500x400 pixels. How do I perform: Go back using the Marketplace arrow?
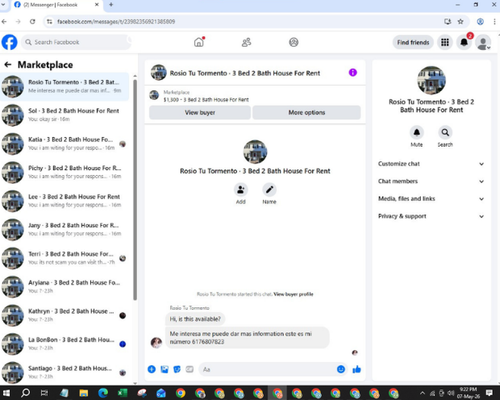[8, 65]
